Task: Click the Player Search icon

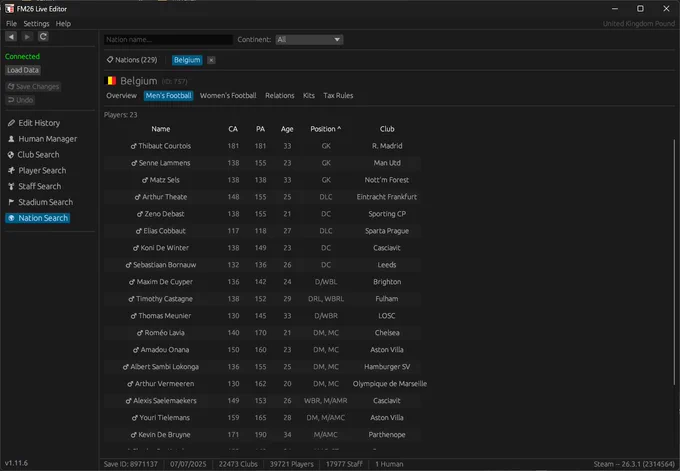Action: click(x=11, y=170)
